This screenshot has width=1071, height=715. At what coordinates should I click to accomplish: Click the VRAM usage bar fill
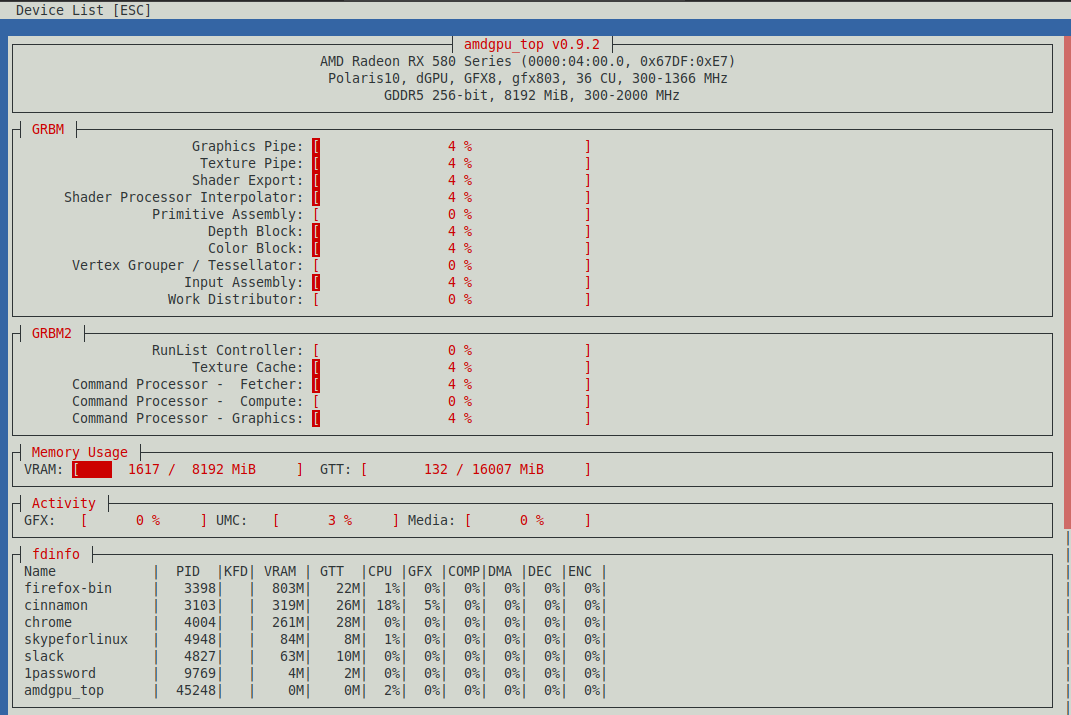[x=93, y=469]
